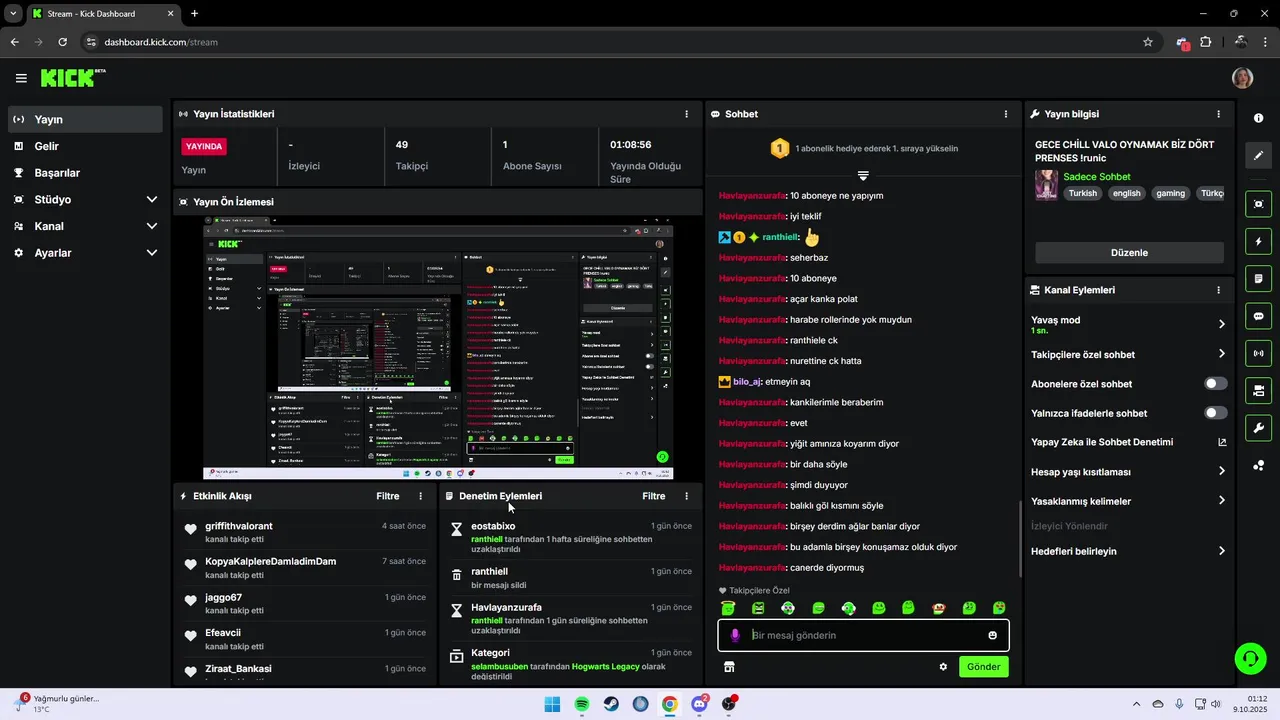
Task: Open the emoji picker in chat input
Action: pyautogui.click(x=992, y=635)
